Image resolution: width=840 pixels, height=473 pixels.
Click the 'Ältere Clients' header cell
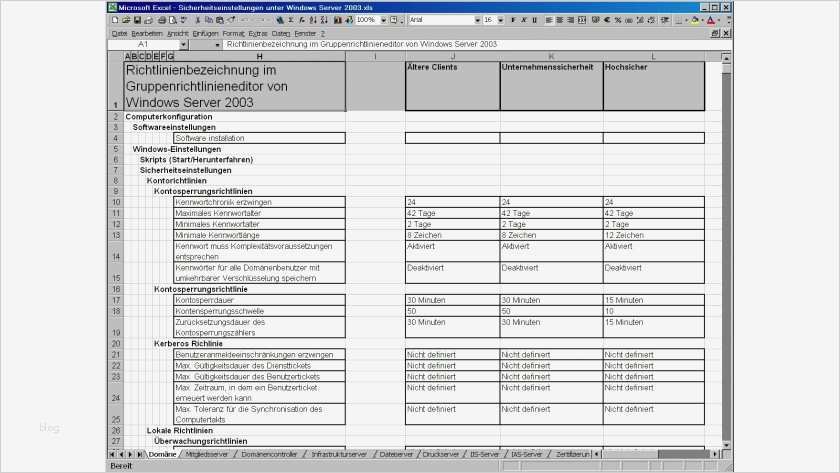452,86
